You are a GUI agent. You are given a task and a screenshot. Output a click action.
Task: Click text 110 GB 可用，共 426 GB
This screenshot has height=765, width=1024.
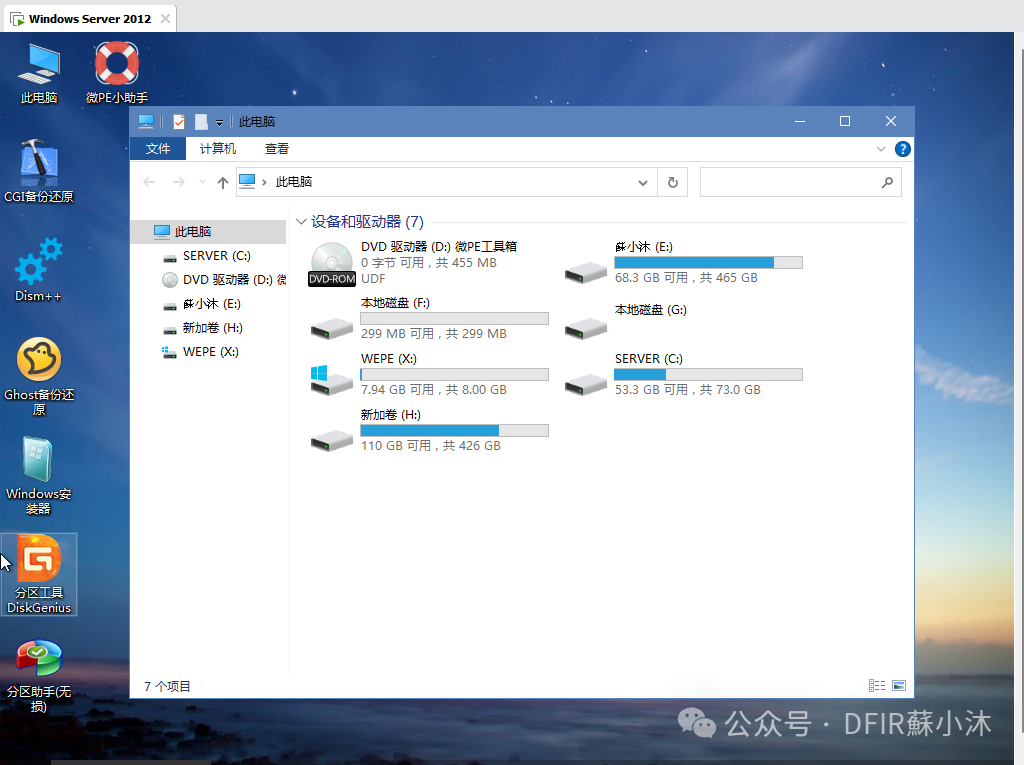431,446
